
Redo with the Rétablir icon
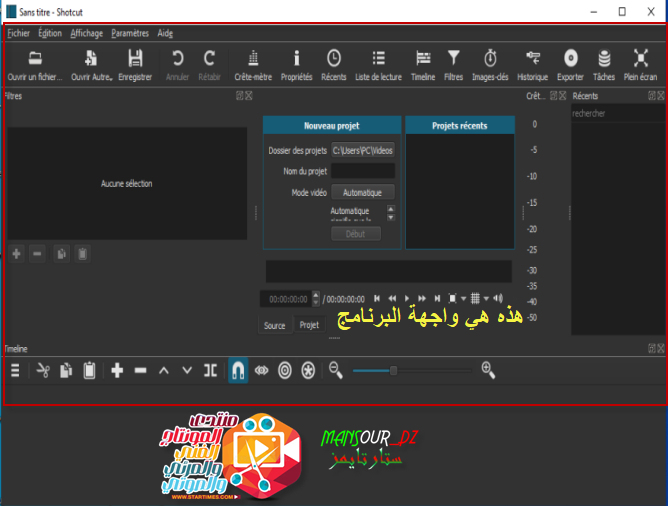point(209,65)
